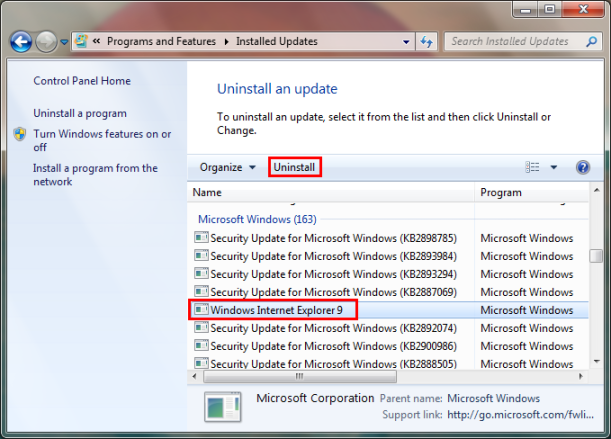611x439 pixels.
Task: Click the change view icon
Action: point(532,167)
